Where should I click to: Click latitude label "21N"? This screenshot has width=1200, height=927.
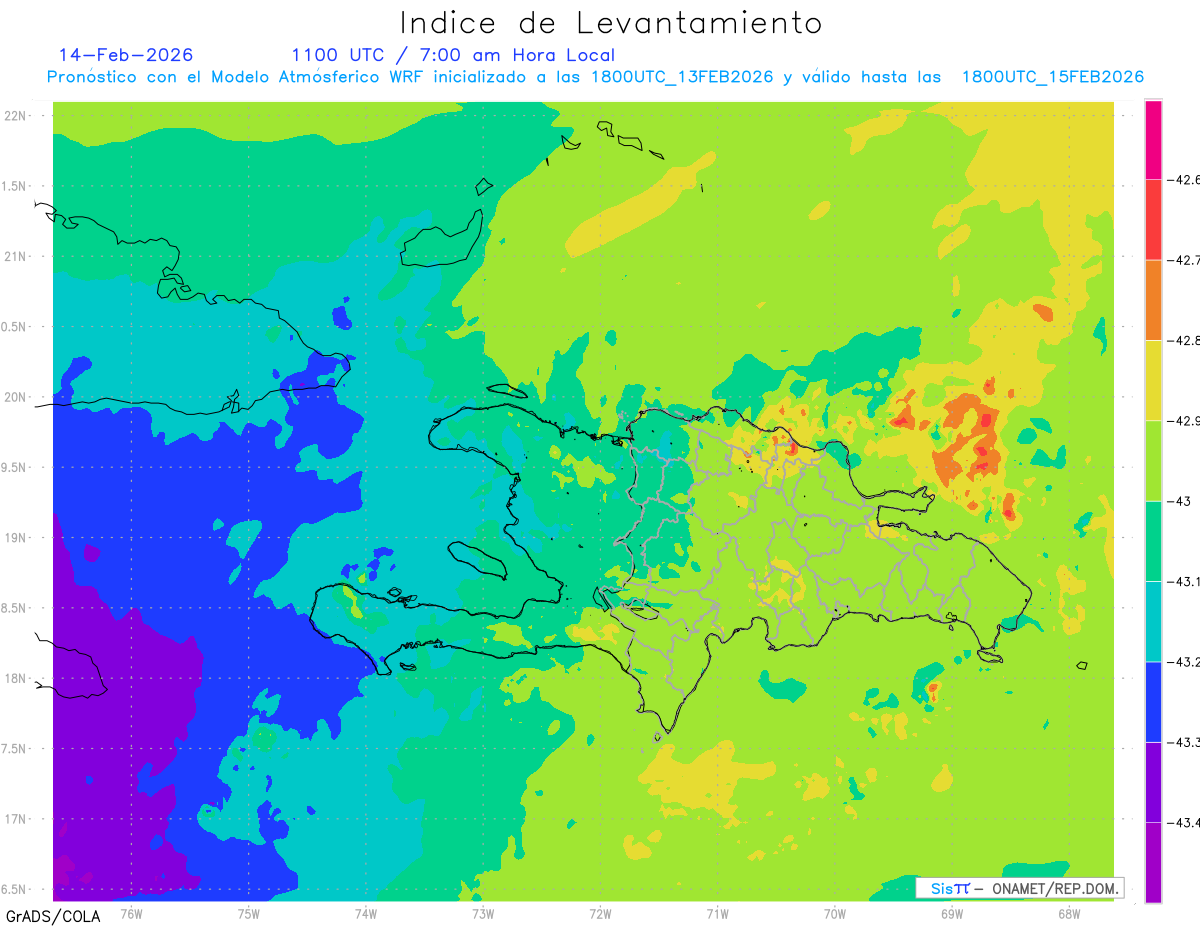click(15, 257)
